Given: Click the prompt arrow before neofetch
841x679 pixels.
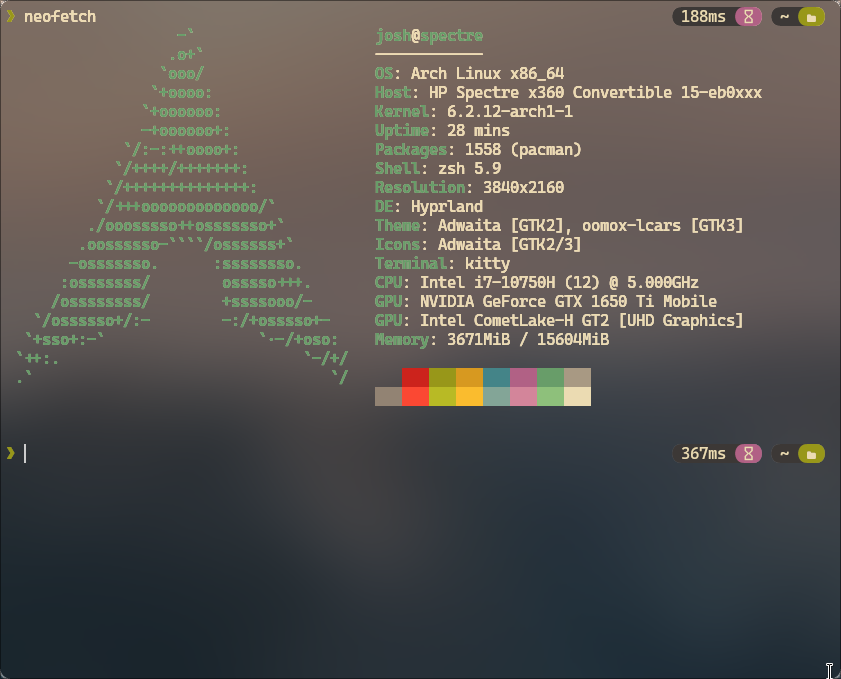Looking at the screenshot, I should click(x=11, y=17).
